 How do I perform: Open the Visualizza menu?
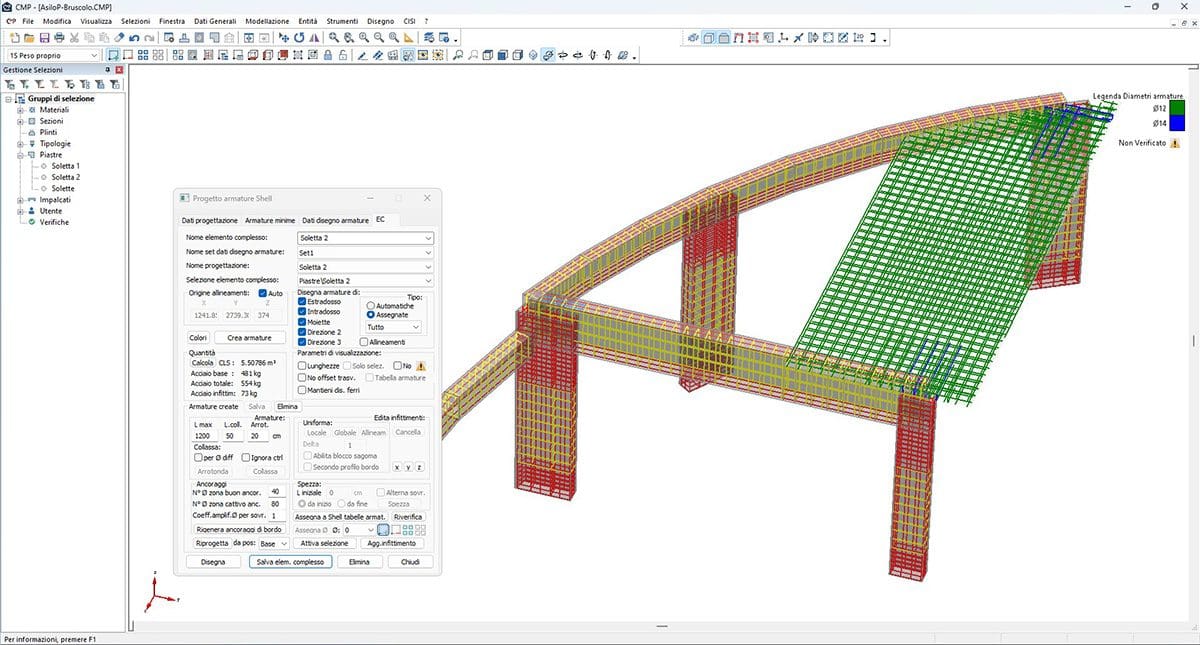click(x=97, y=20)
